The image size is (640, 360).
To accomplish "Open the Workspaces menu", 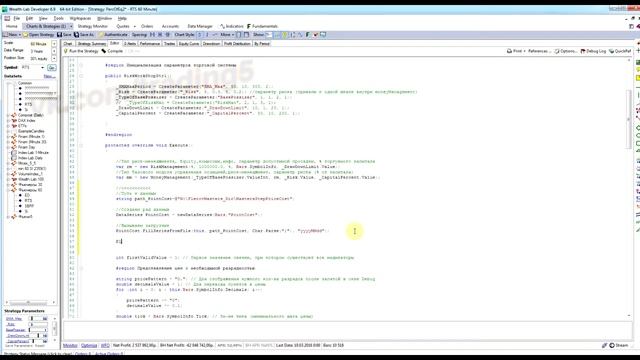I will (80, 18).
